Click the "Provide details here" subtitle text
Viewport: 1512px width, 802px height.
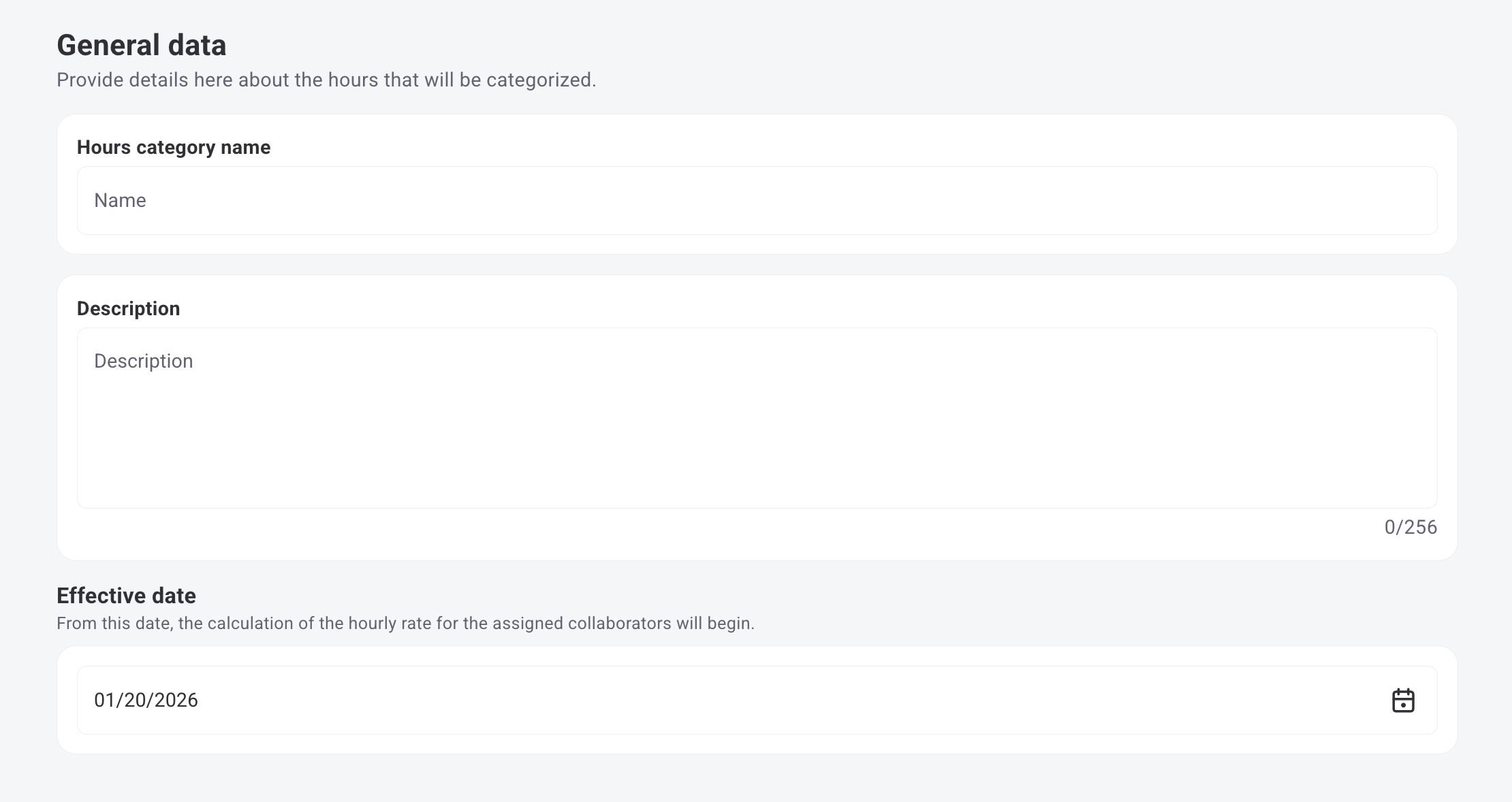(326, 80)
